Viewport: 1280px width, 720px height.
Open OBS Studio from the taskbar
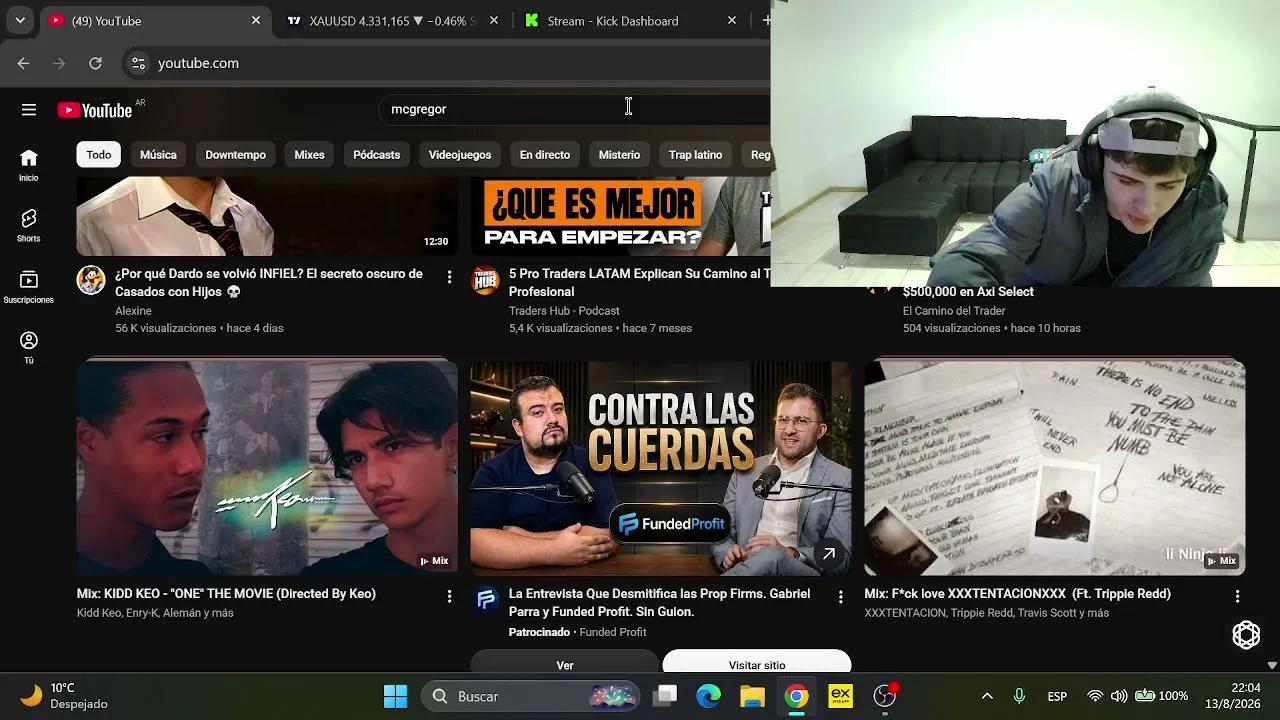tap(885, 696)
